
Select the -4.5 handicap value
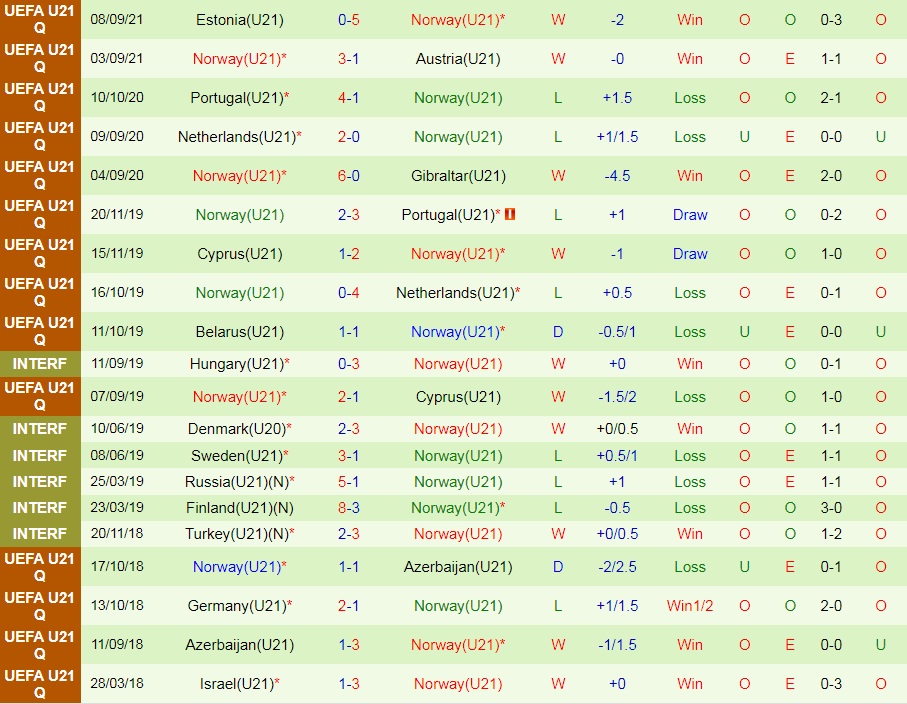pos(617,176)
